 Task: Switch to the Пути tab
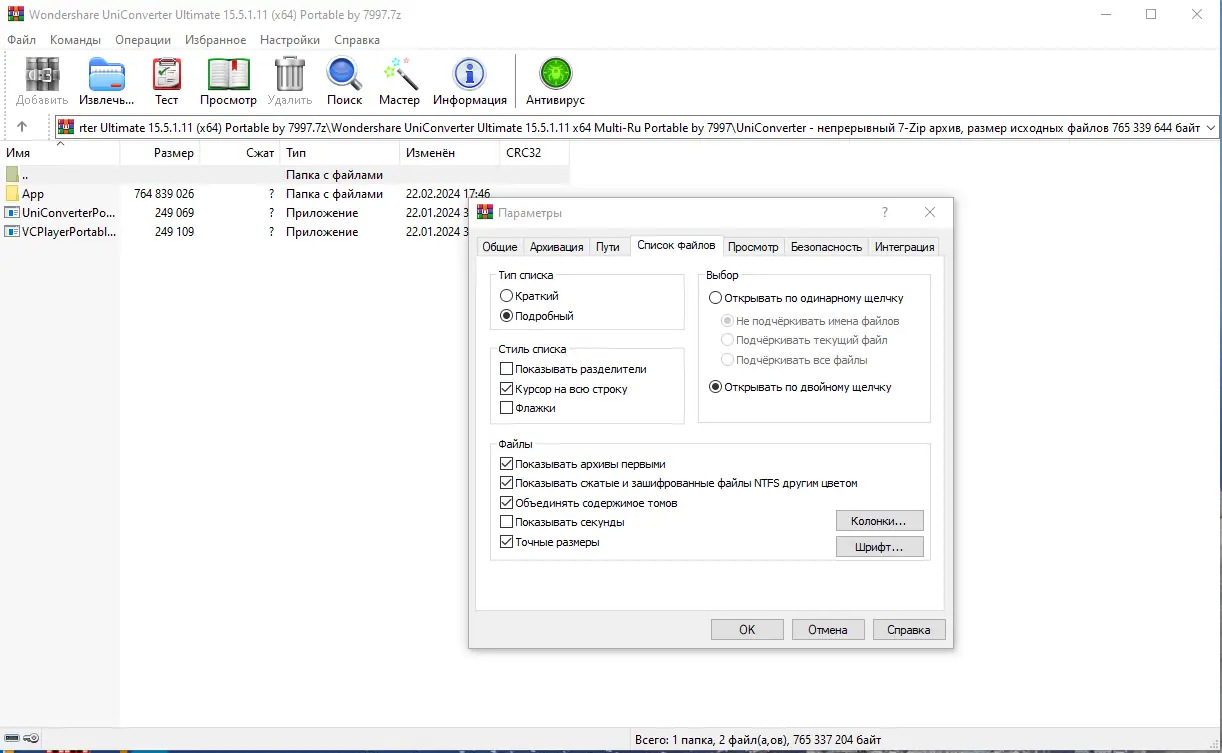click(608, 247)
